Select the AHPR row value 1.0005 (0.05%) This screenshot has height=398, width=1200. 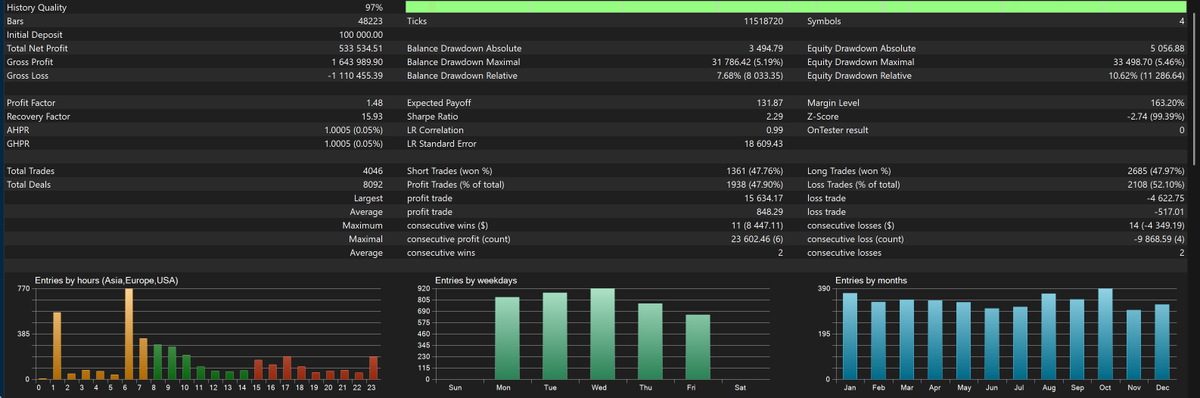pyautogui.click(x=354, y=130)
